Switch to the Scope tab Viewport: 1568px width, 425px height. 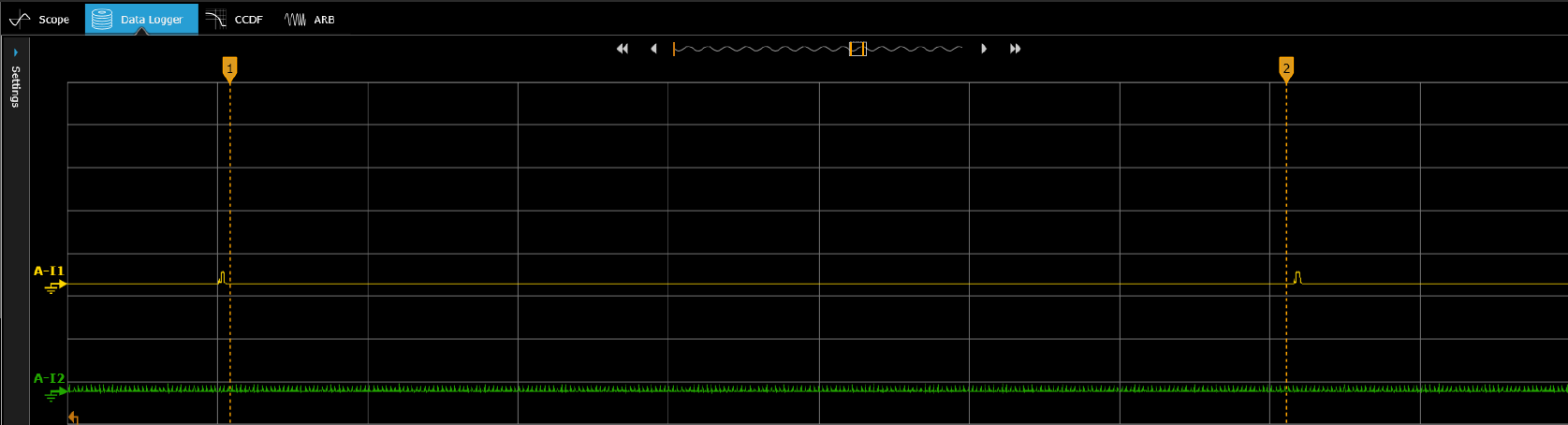[41, 19]
